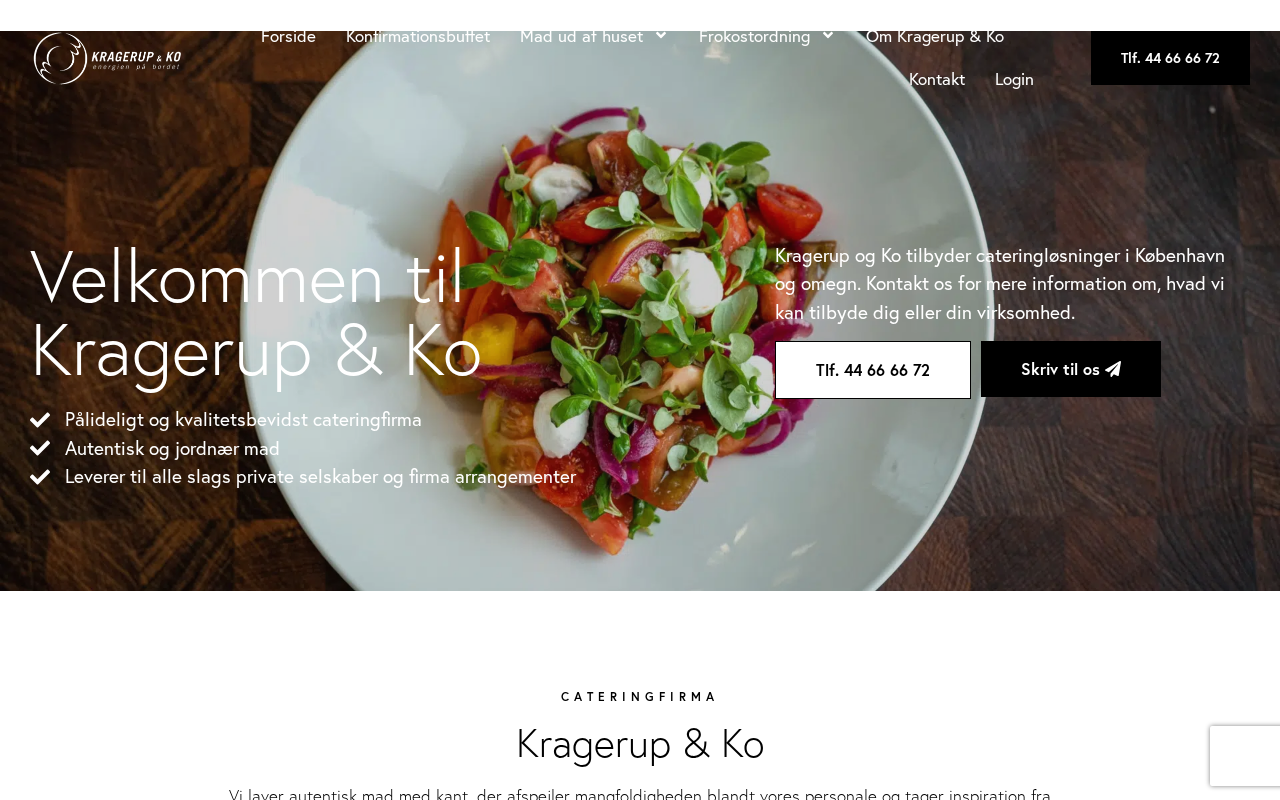Open the Mad ud af huset menu
Viewport: 1280px width, 800px height.
click(581, 36)
